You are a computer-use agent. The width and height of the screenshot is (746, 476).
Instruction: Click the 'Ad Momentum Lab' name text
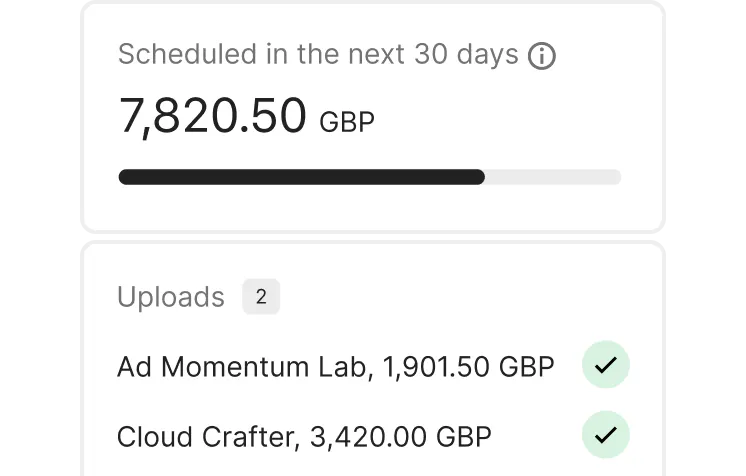tap(241, 367)
